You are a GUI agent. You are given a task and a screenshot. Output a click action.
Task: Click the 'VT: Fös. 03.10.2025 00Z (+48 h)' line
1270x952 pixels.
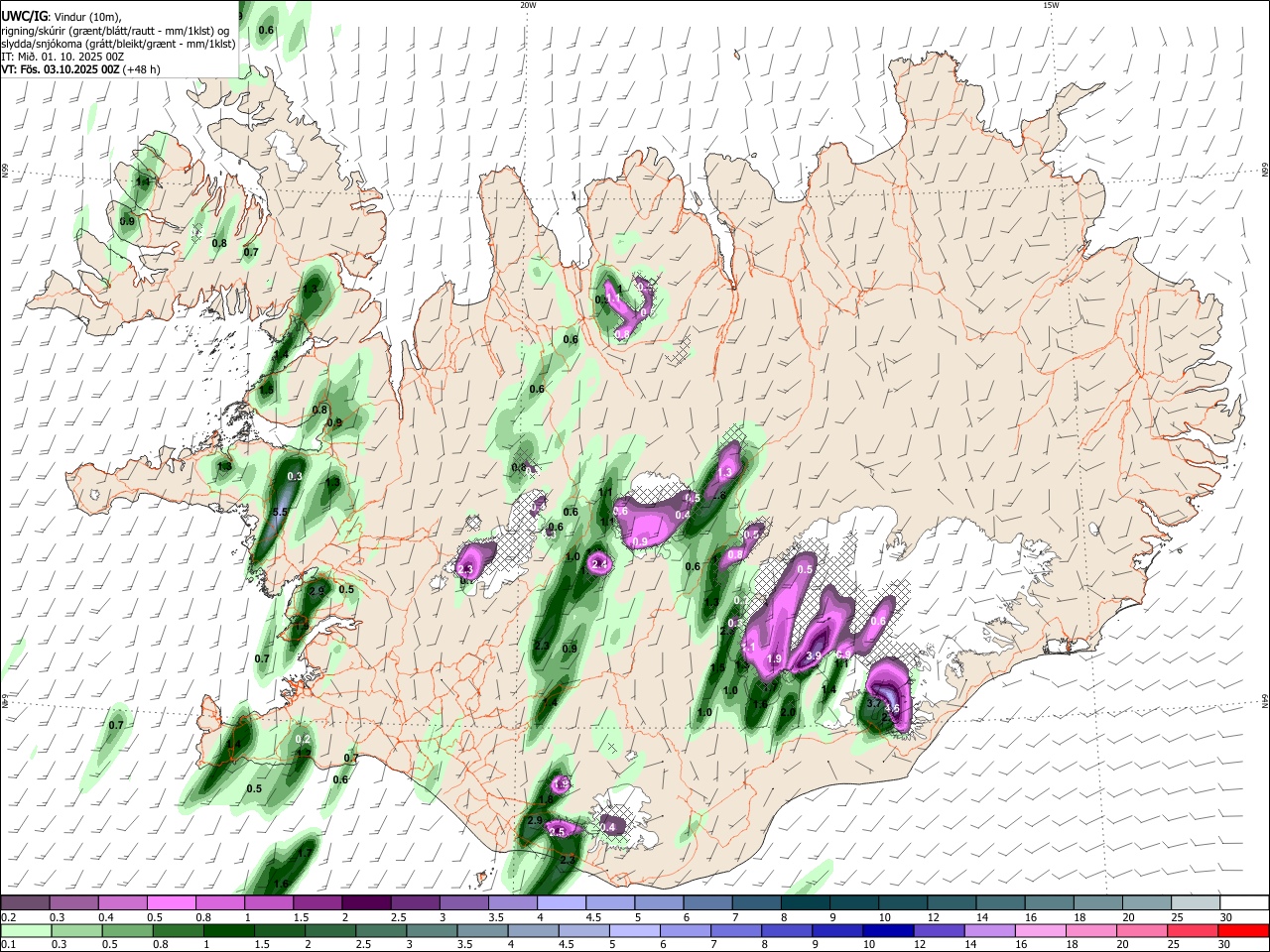click(80, 69)
